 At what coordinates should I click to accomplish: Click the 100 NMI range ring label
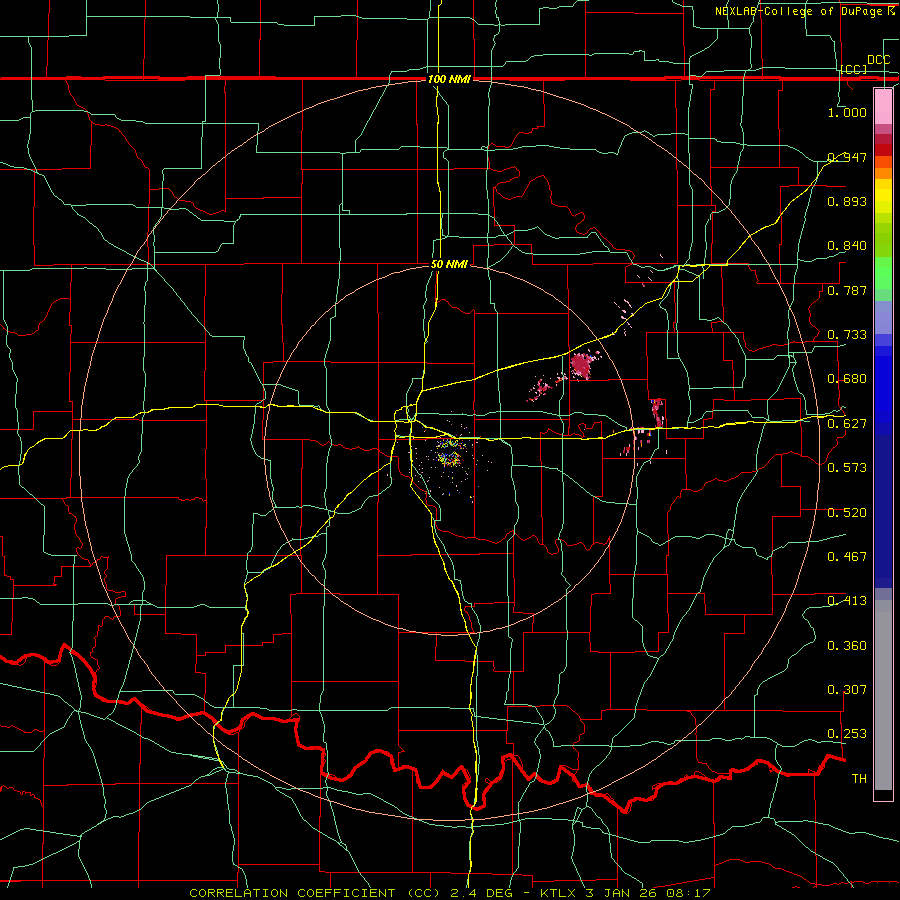(449, 79)
